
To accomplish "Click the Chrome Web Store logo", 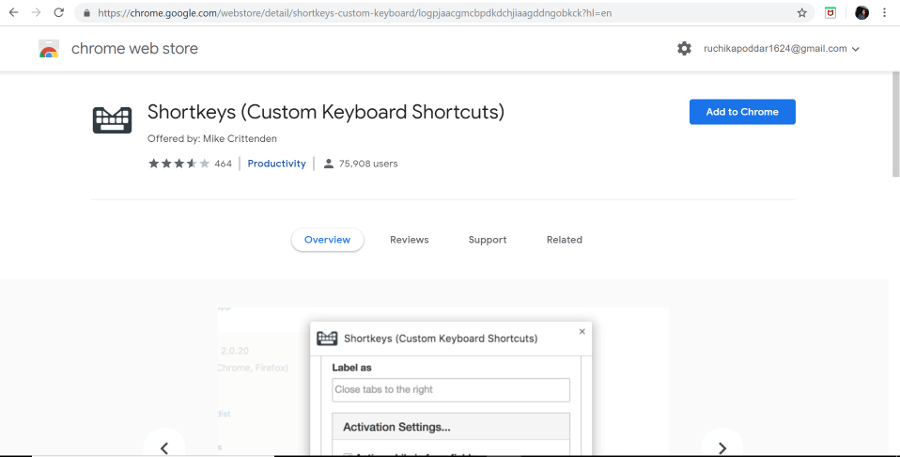I will pyautogui.click(x=48, y=49).
